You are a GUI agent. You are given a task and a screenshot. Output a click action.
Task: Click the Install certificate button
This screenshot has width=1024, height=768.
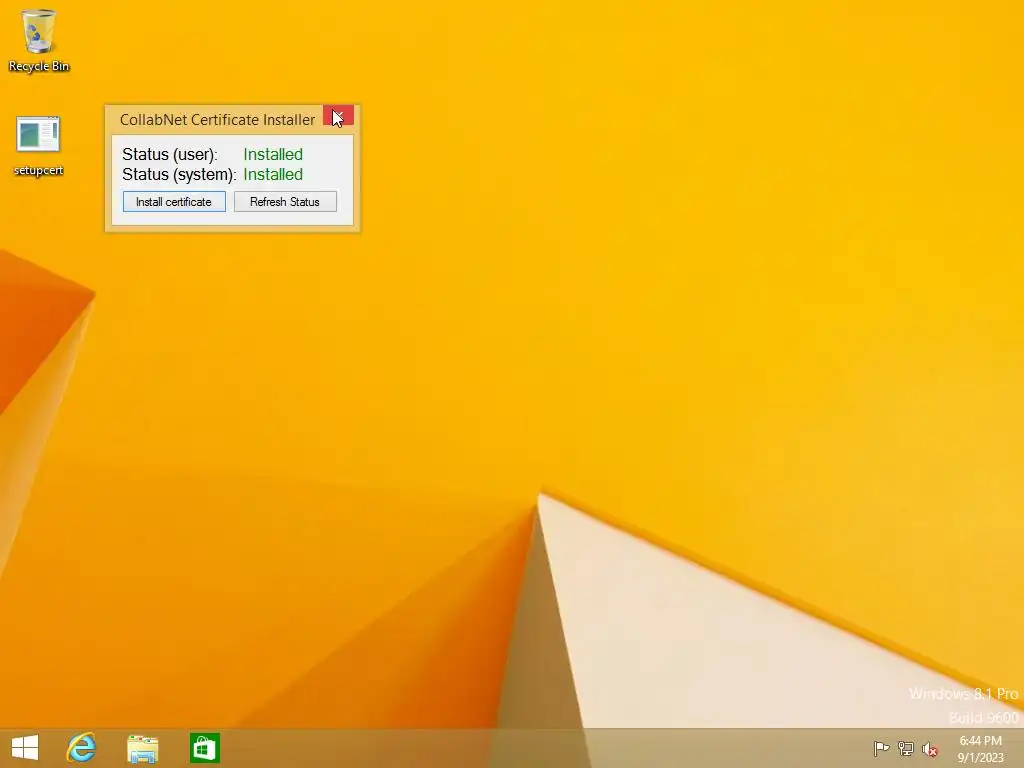click(x=174, y=202)
